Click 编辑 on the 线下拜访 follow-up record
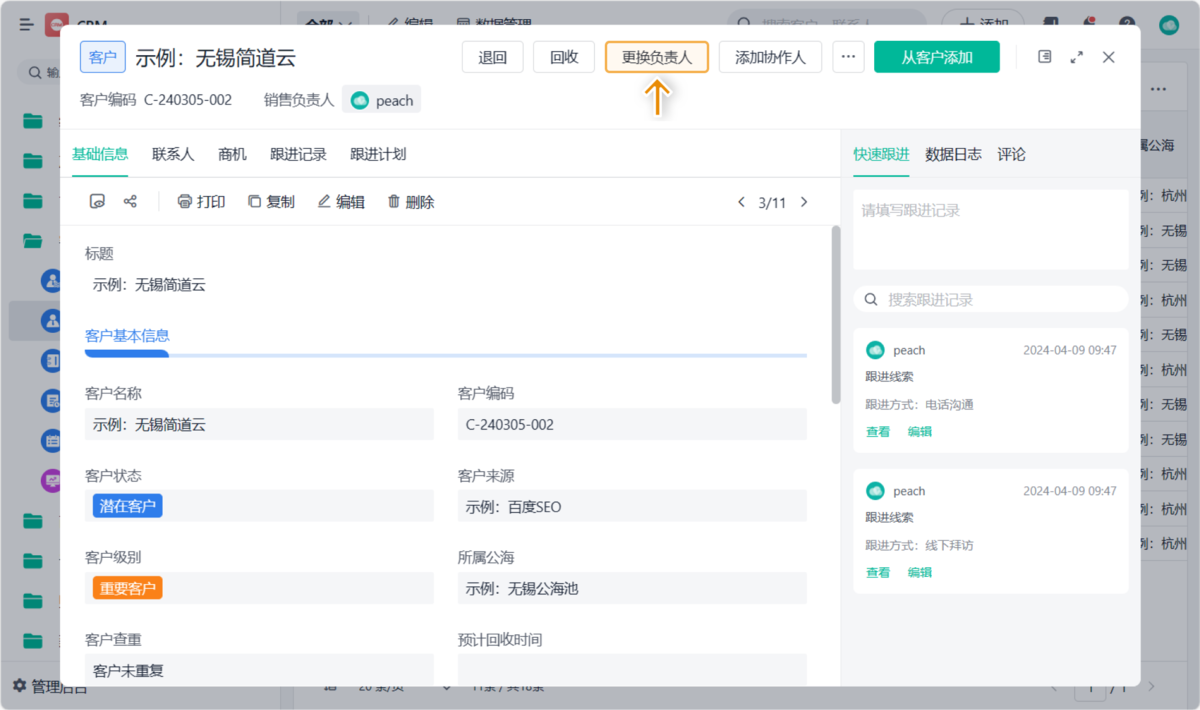The image size is (1200, 710). click(x=920, y=573)
